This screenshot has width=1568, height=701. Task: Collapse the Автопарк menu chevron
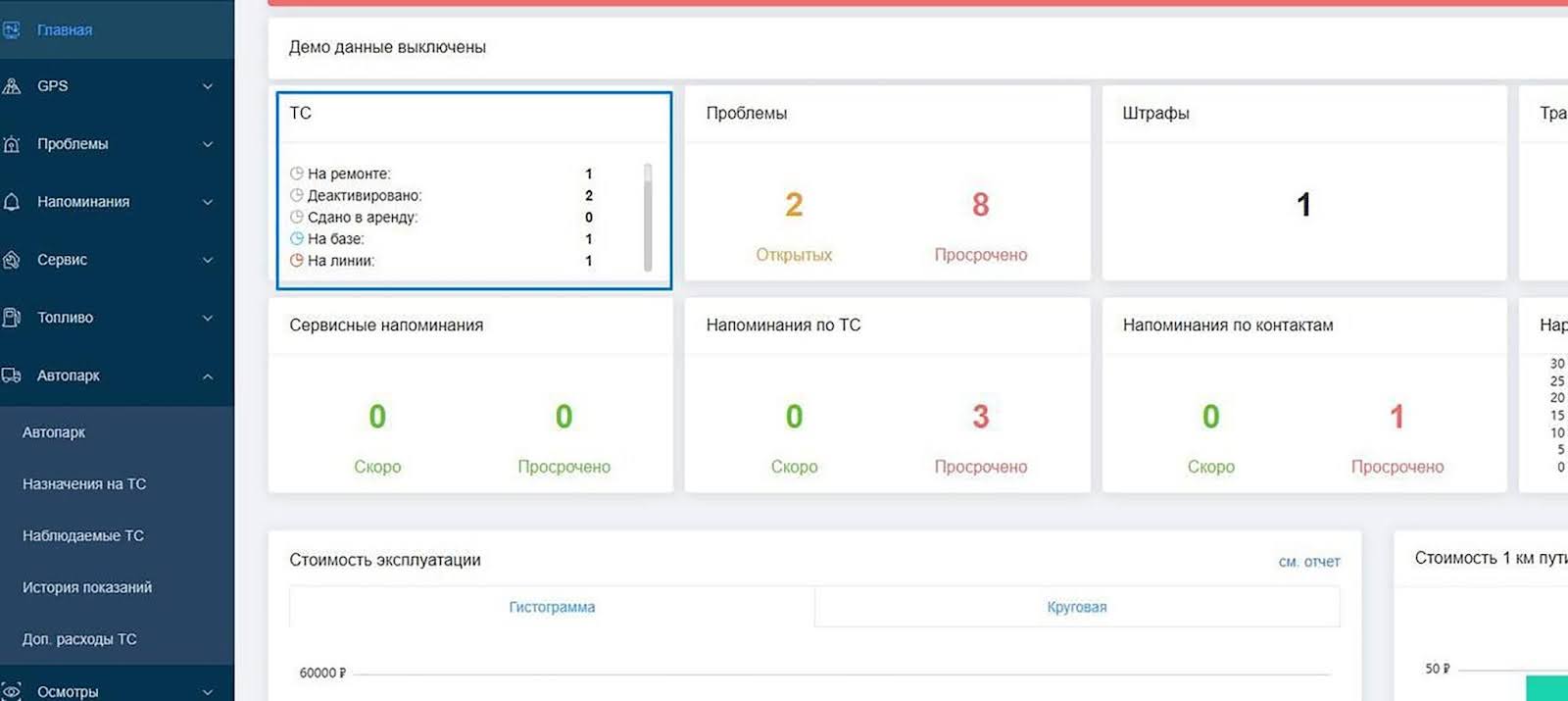(x=208, y=376)
